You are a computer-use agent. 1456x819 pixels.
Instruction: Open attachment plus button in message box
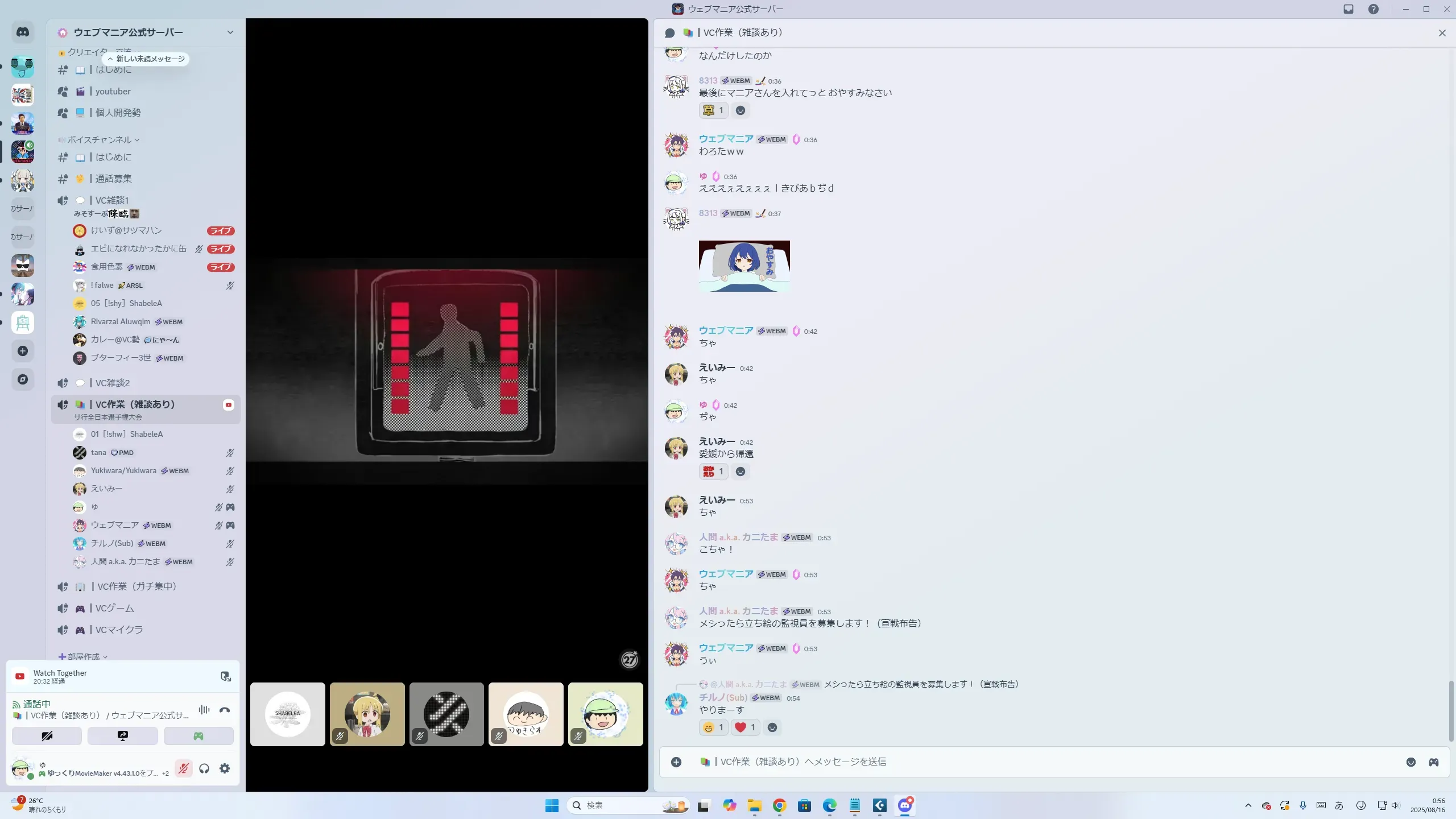click(676, 762)
